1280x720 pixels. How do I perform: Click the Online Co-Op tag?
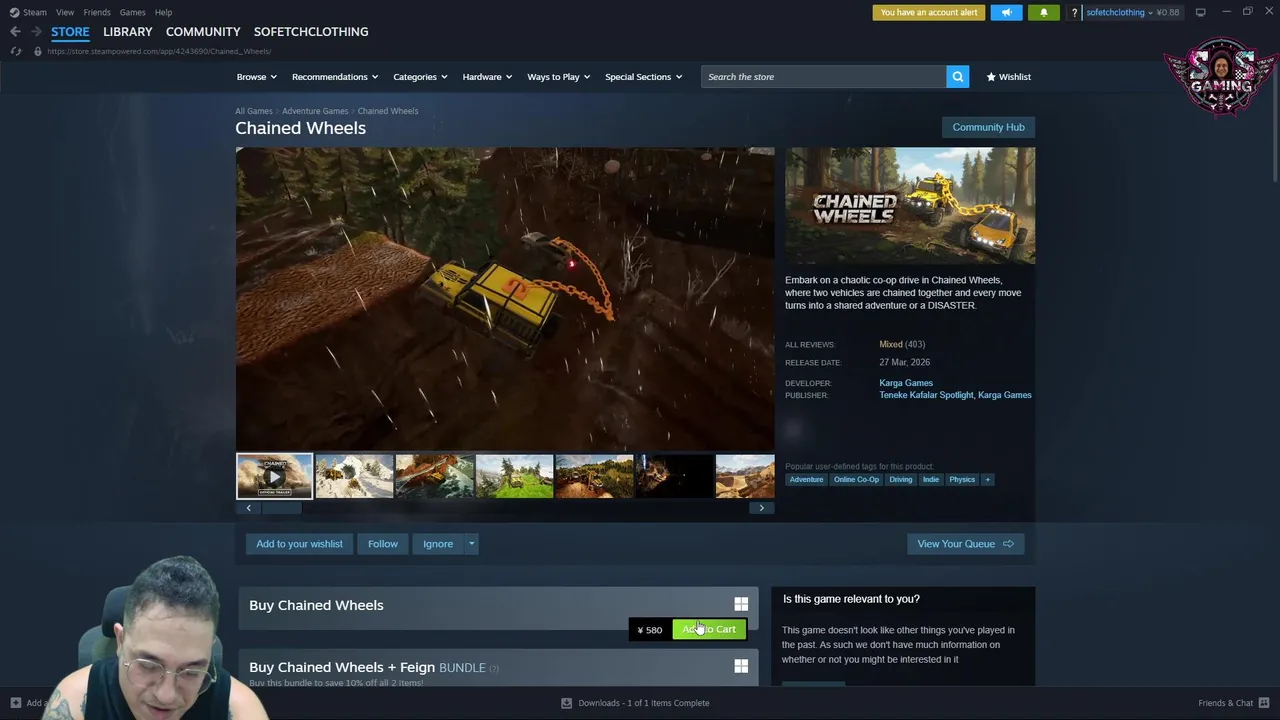tap(856, 480)
